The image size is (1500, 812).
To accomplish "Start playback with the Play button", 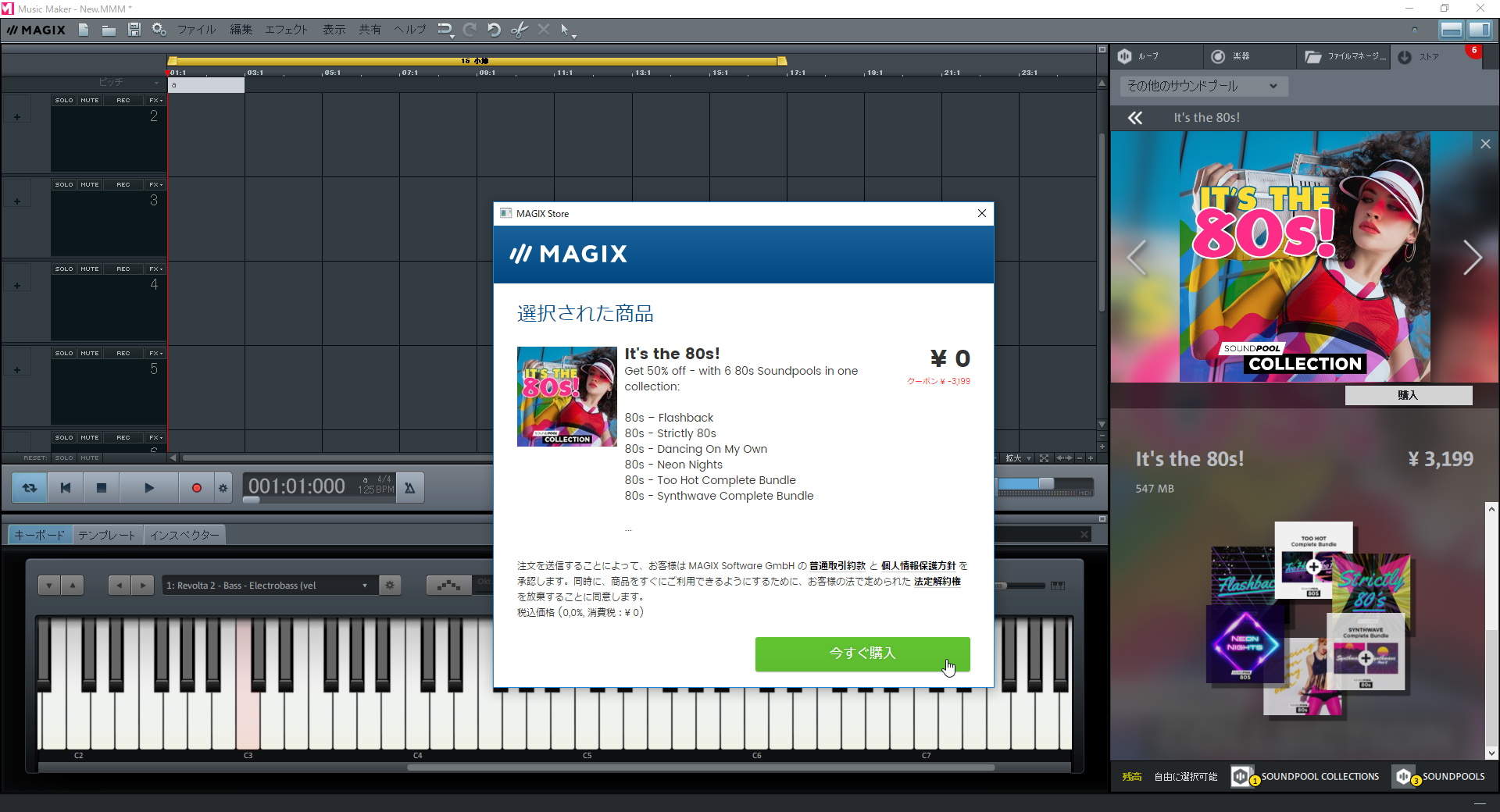I will [x=149, y=488].
